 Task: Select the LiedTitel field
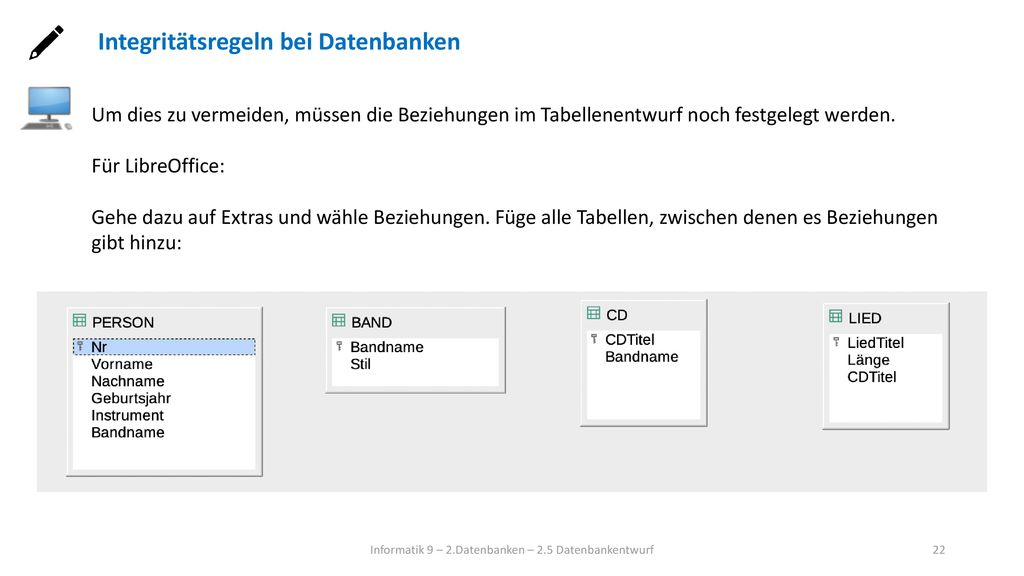(875, 343)
